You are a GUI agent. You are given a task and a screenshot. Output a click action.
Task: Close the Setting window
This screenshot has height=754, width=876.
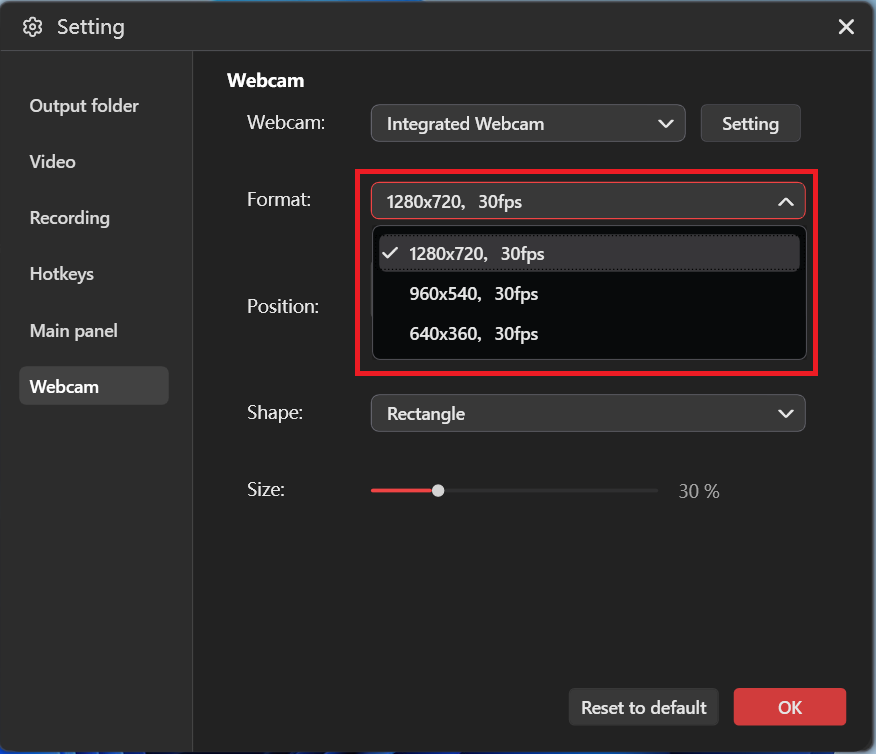click(x=846, y=27)
